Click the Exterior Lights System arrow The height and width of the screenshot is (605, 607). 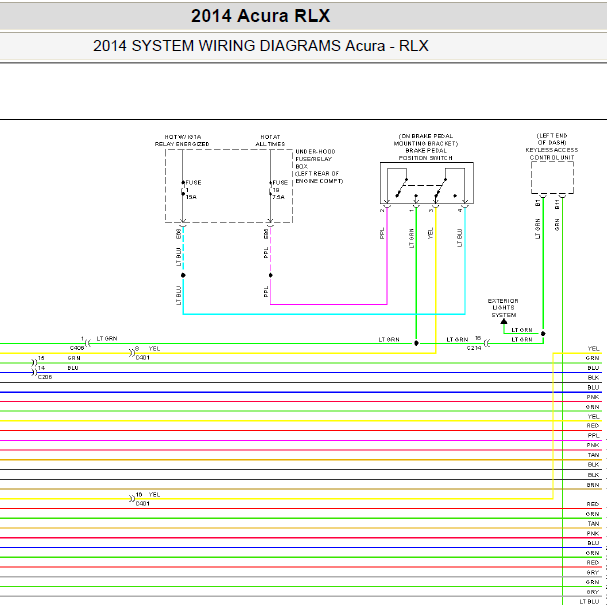point(504,321)
